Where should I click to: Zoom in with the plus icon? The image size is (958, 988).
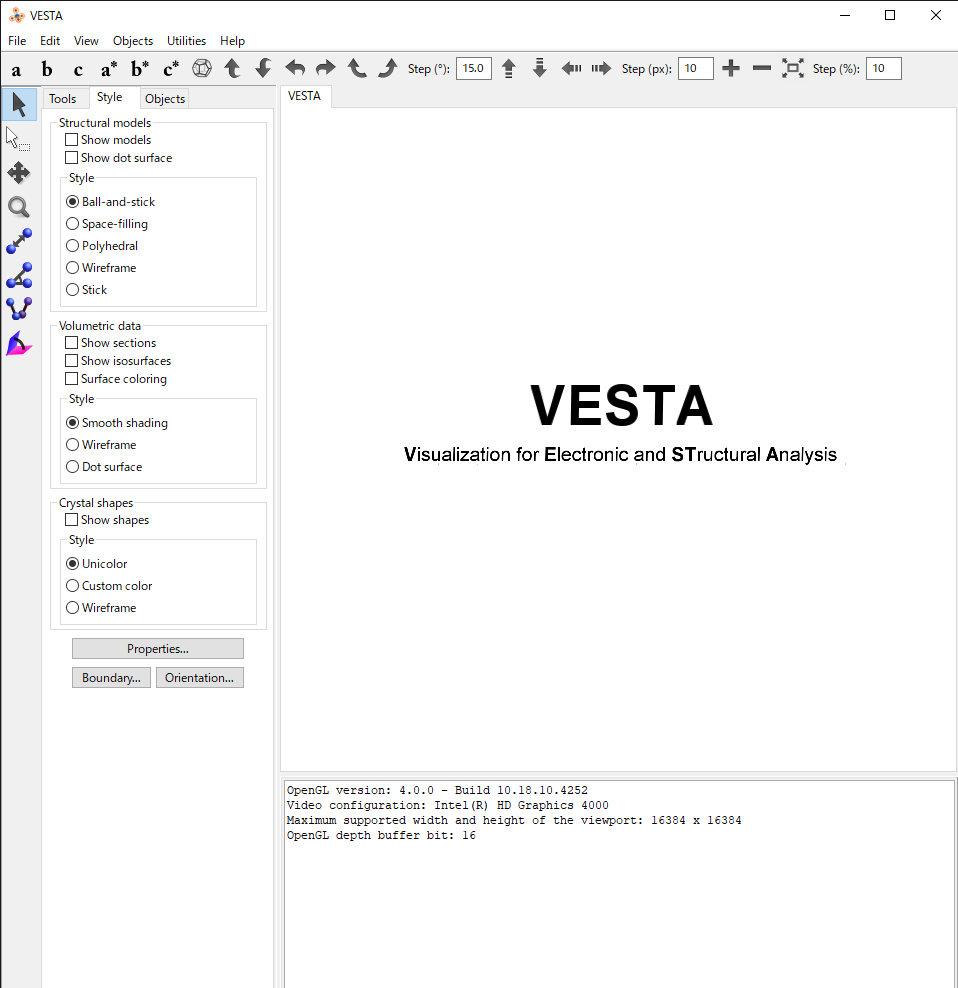coord(731,68)
